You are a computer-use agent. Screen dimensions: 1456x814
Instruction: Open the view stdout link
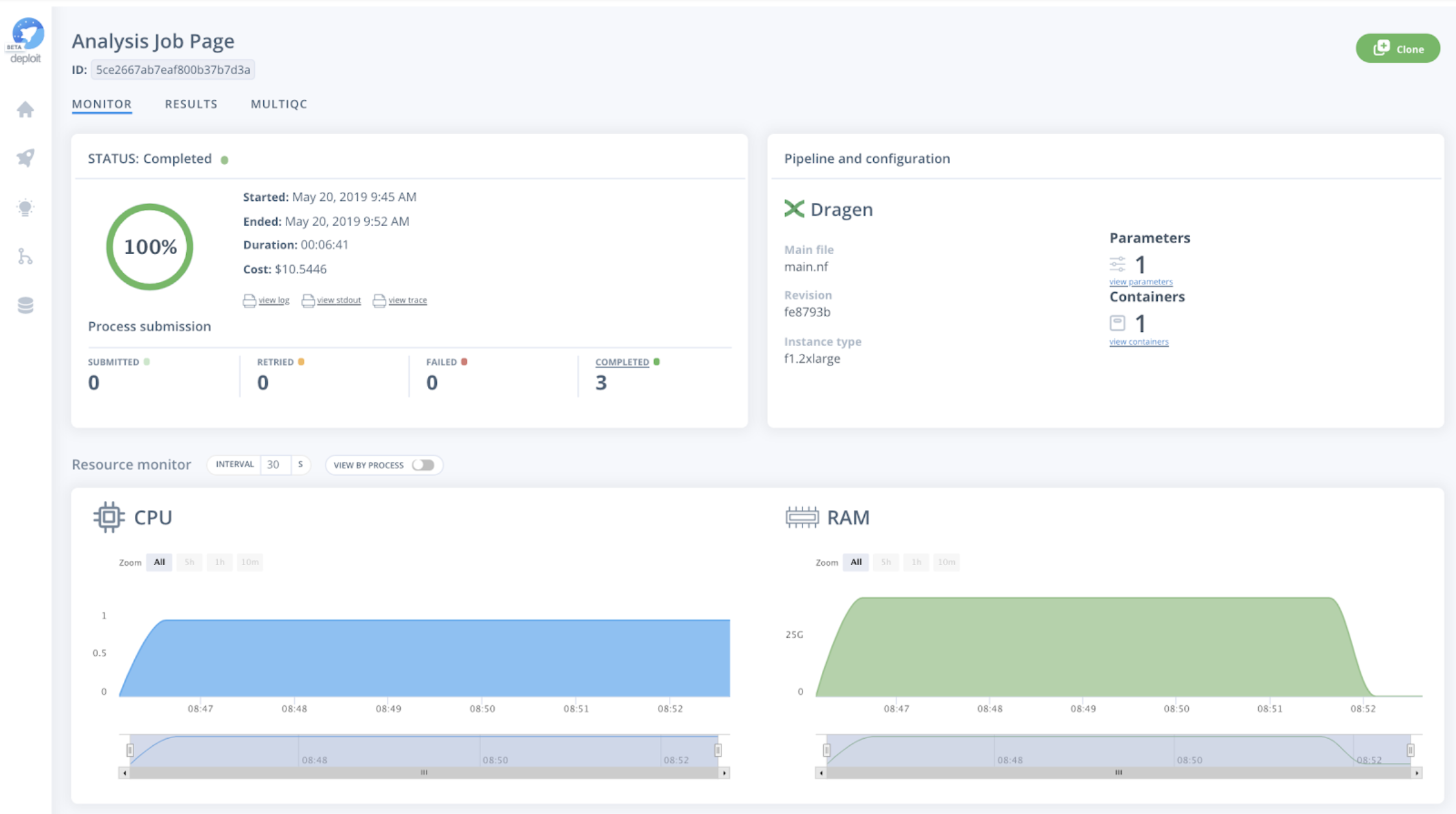coord(338,300)
